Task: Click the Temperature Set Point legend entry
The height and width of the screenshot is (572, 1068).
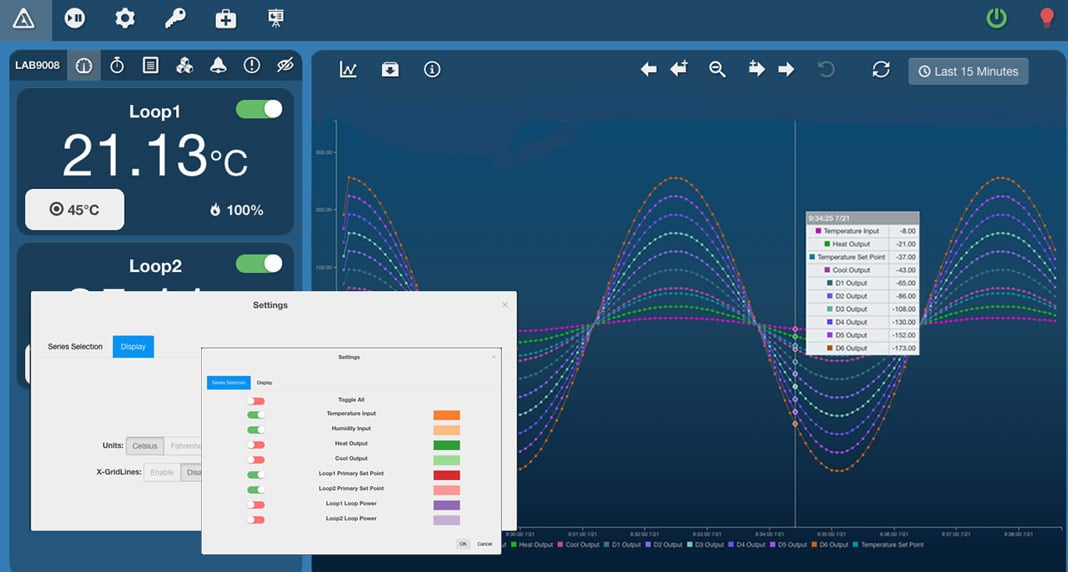Action: pyautogui.click(x=889, y=545)
